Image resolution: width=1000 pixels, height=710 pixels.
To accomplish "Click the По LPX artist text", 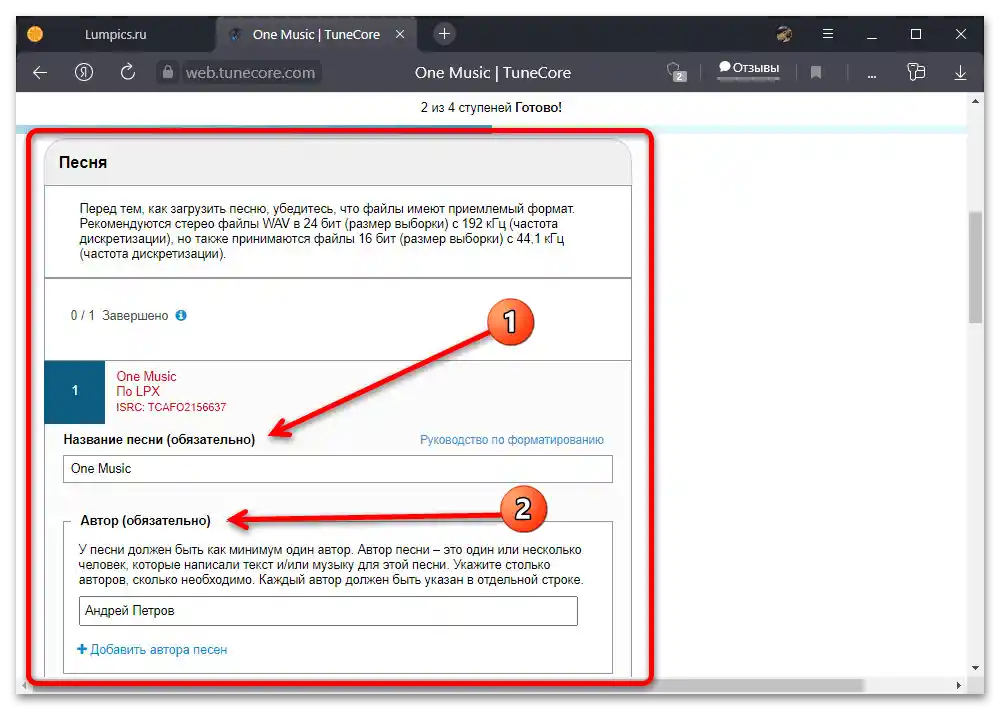I will pos(138,391).
